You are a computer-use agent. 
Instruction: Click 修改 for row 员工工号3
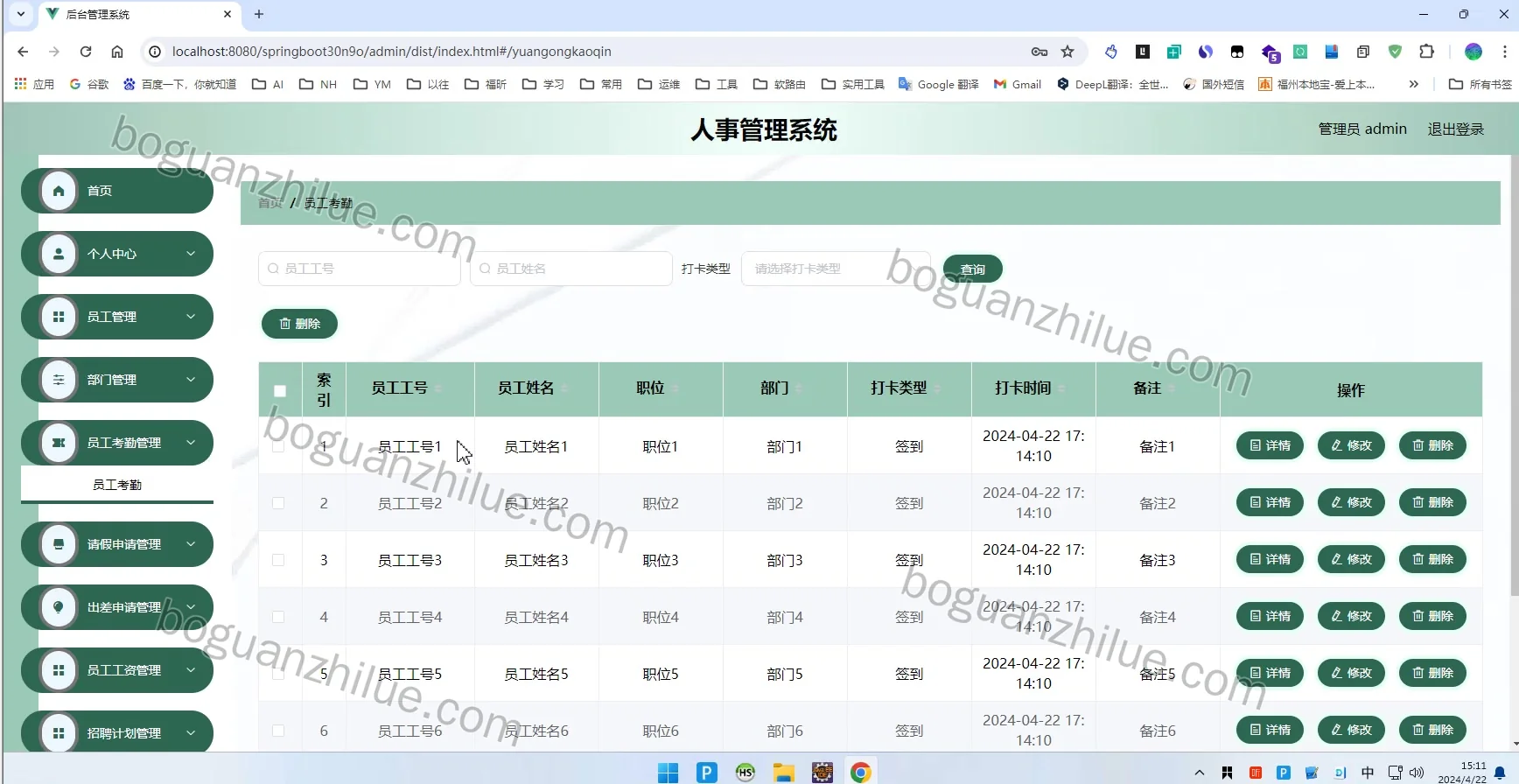click(1351, 559)
